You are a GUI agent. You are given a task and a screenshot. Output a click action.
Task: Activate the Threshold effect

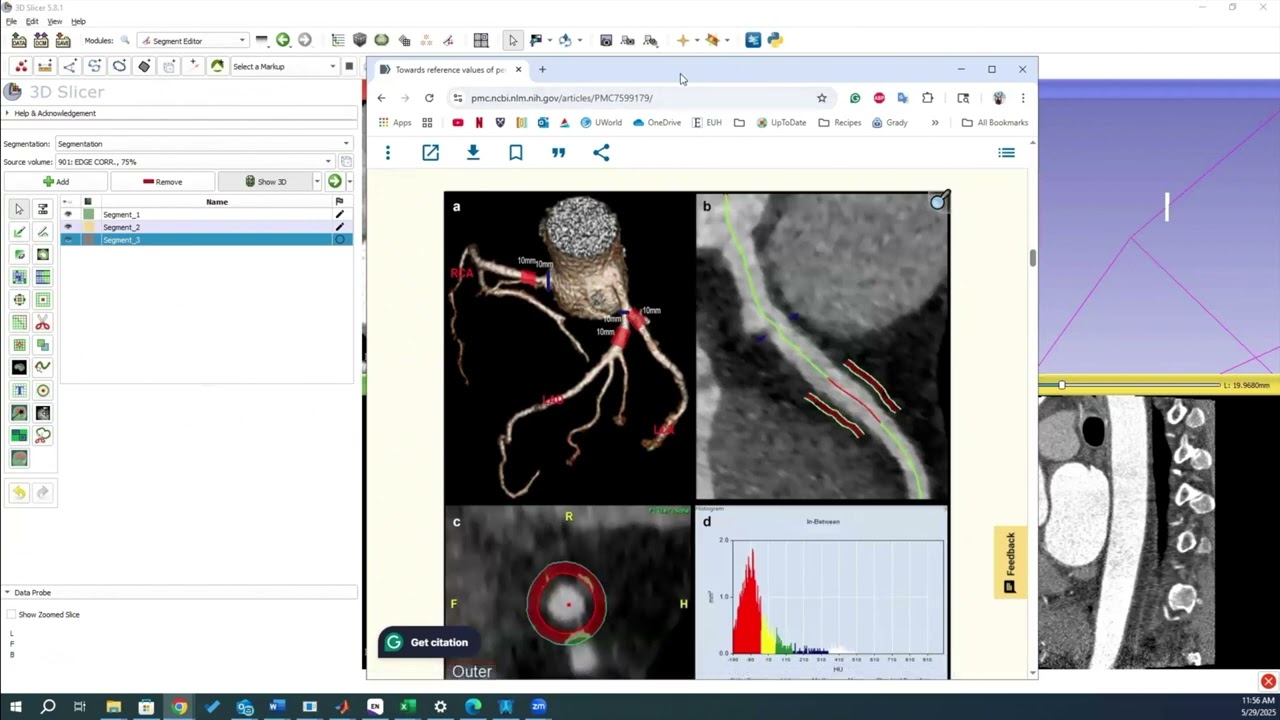42,209
